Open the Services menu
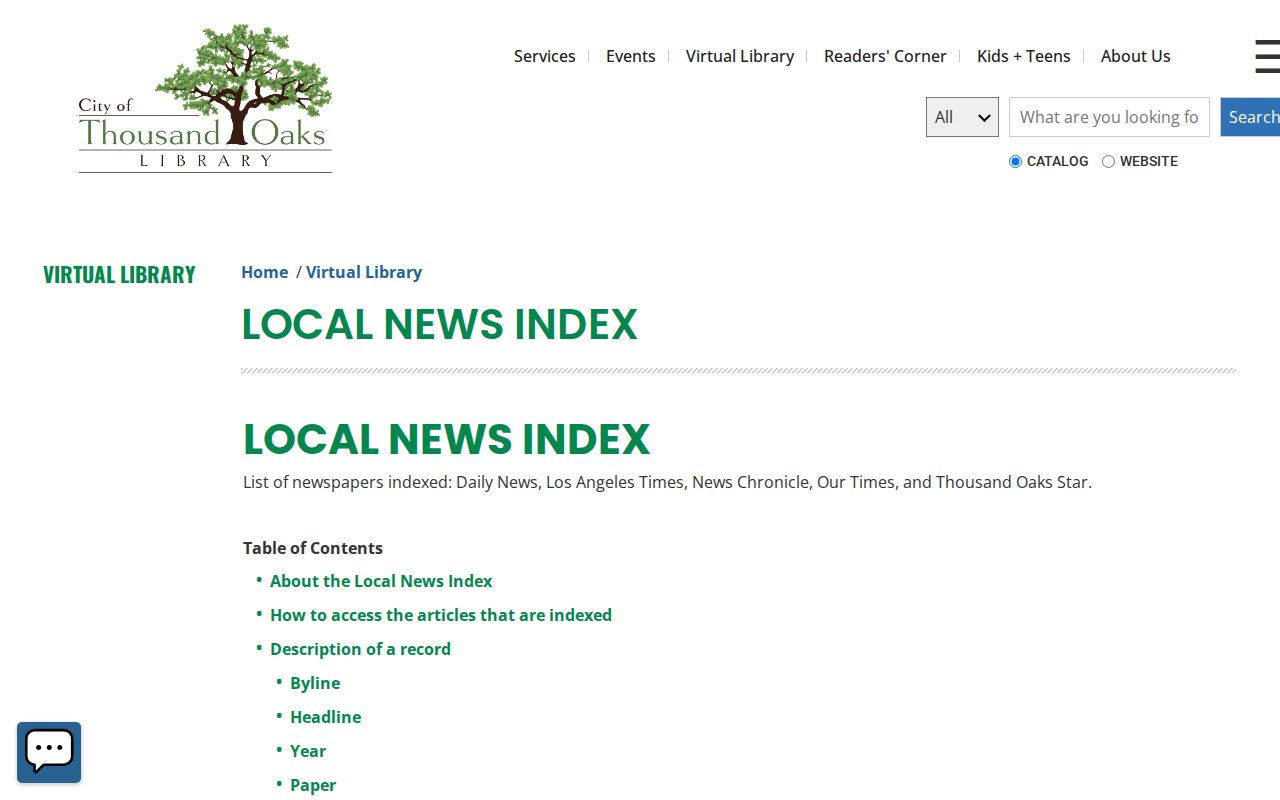Viewport: 1280px width, 800px height. (545, 56)
